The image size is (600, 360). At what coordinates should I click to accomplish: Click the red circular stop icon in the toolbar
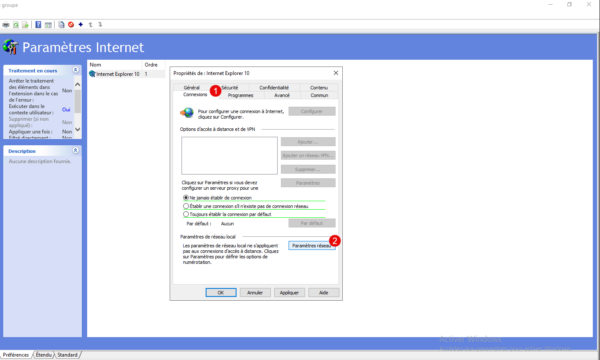coord(71,24)
